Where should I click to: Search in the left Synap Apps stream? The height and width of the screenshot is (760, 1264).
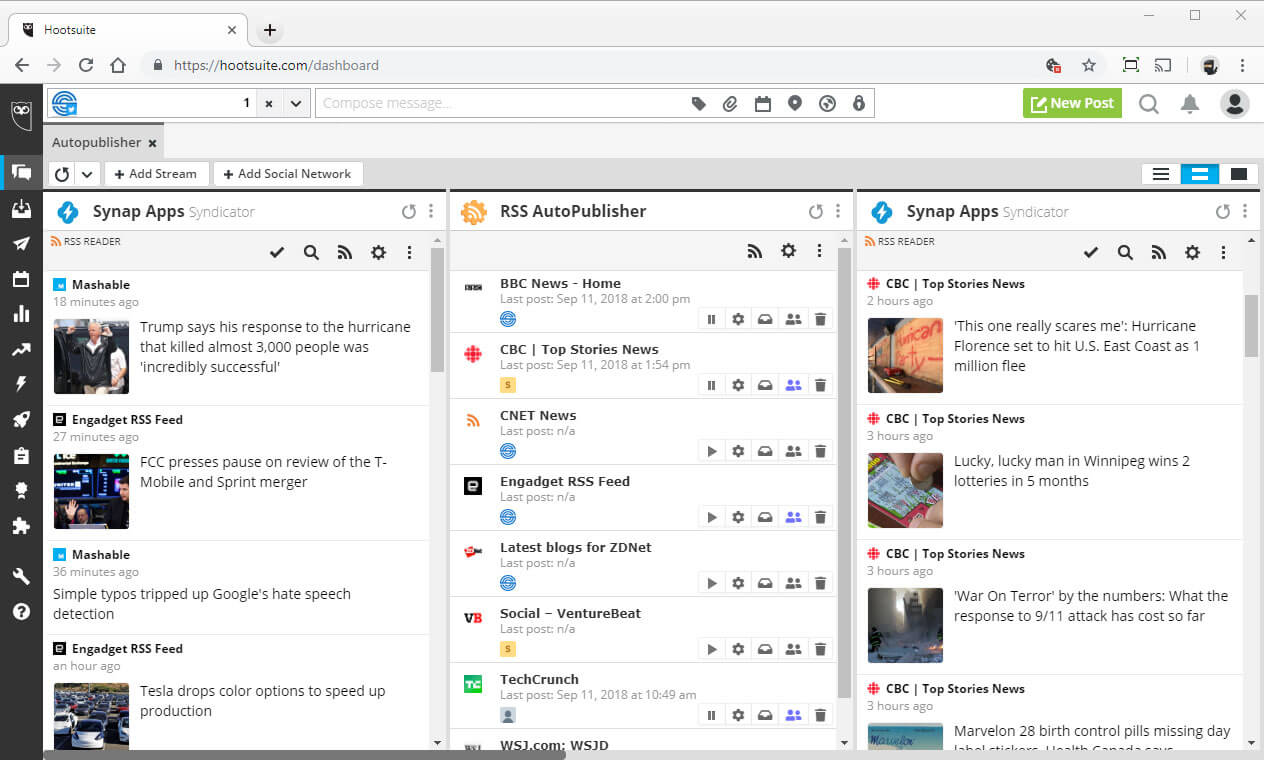coord(311,253)
